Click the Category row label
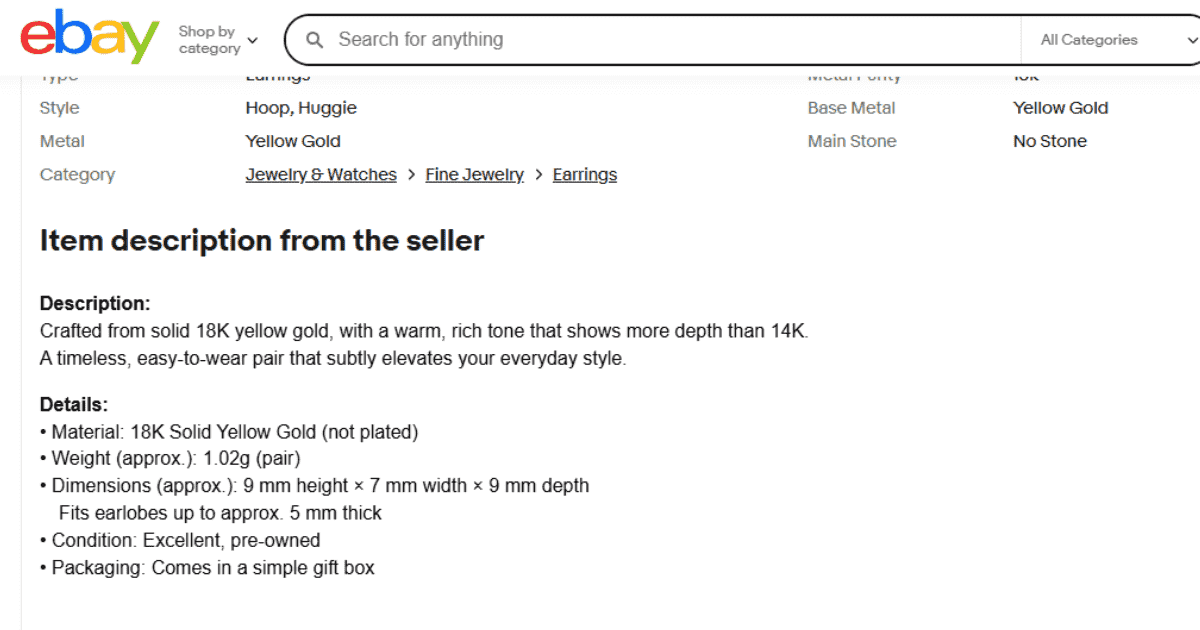 [77, 174]
